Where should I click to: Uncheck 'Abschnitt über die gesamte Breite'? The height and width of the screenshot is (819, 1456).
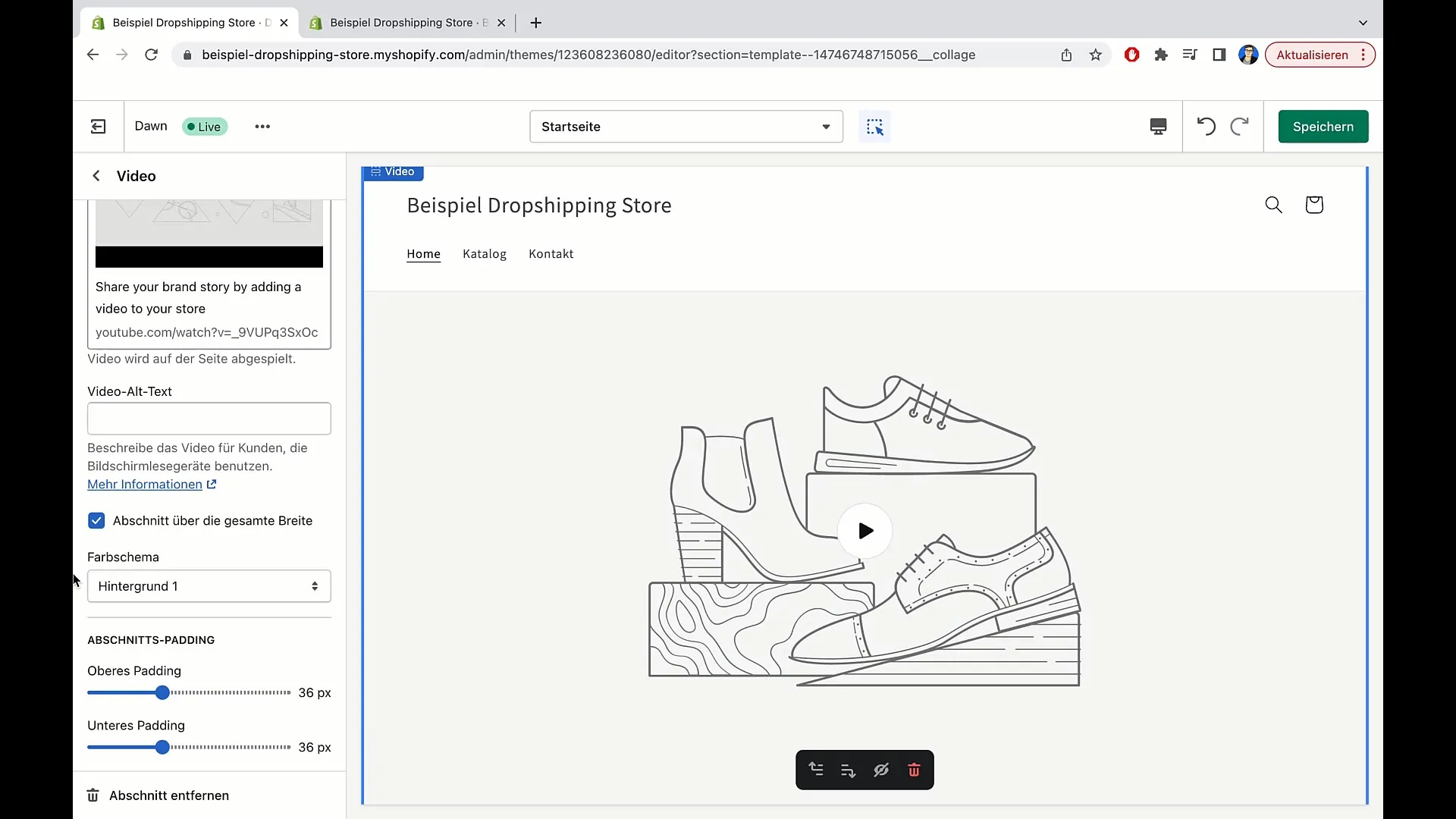tap(96, 521)
